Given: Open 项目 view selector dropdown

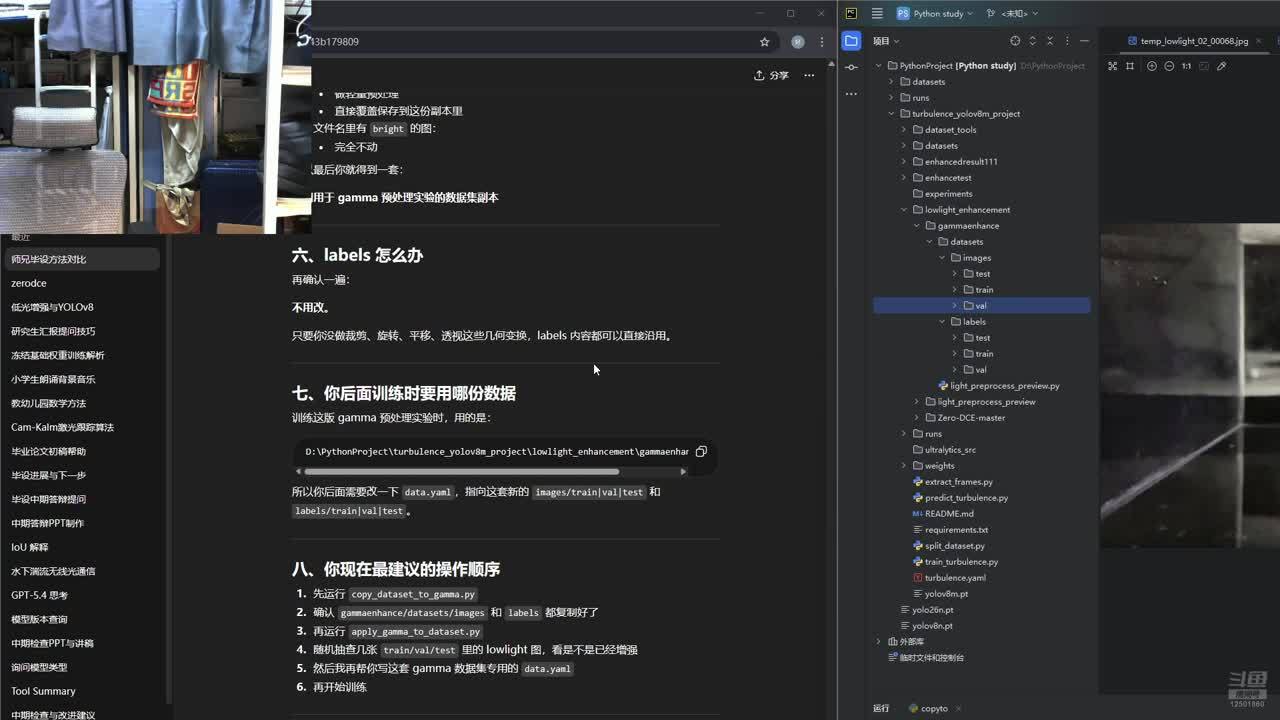Looking at the screenshot, I should 886,41.
